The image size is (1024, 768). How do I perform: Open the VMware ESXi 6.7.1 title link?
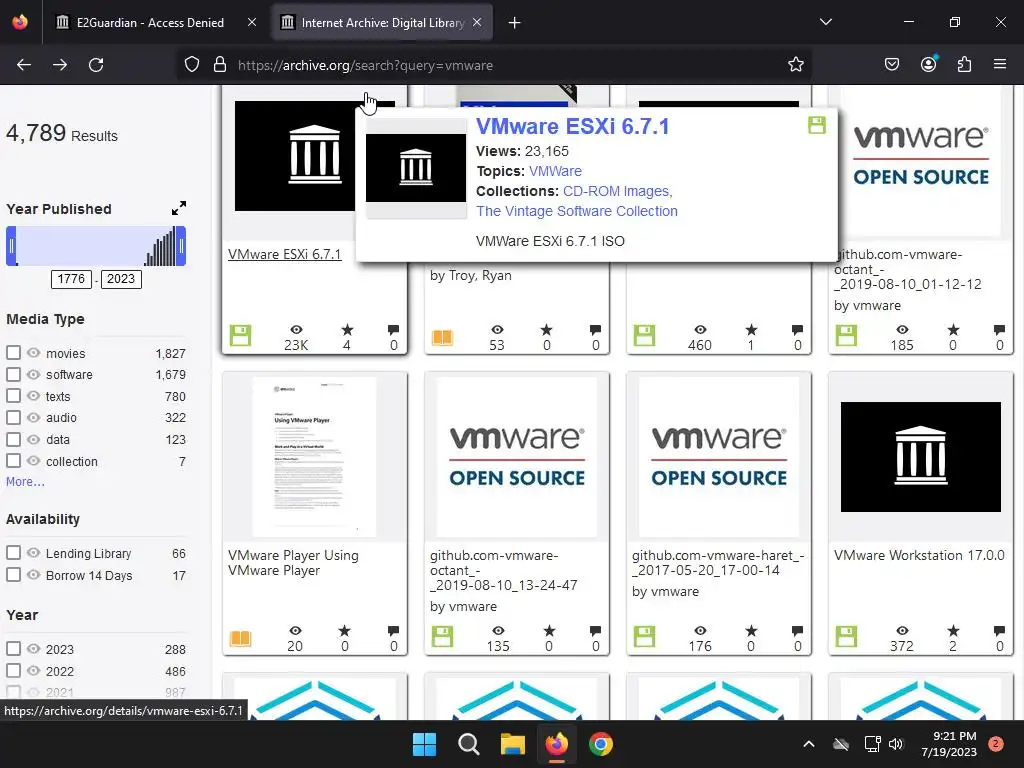(285, 254)
